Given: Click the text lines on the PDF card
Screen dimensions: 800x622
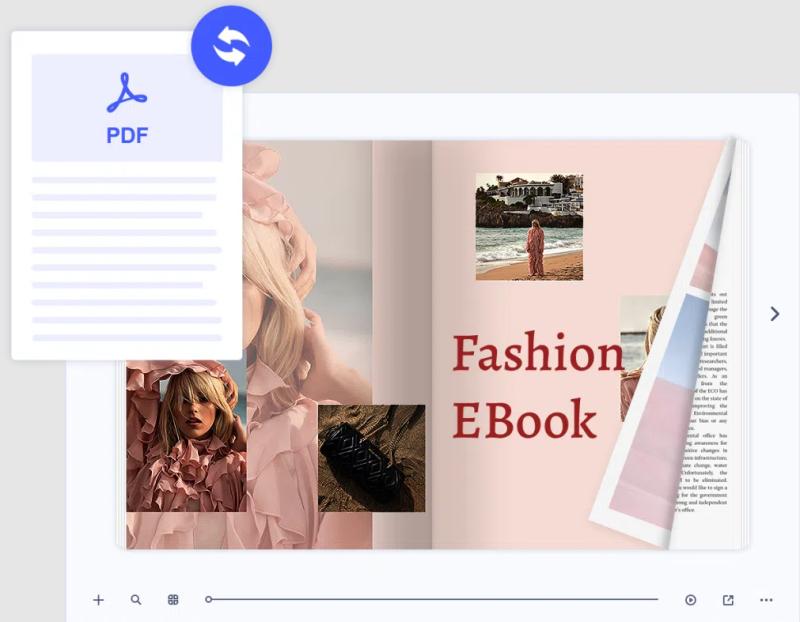Looking at the screenshot, I should (127, 258).
